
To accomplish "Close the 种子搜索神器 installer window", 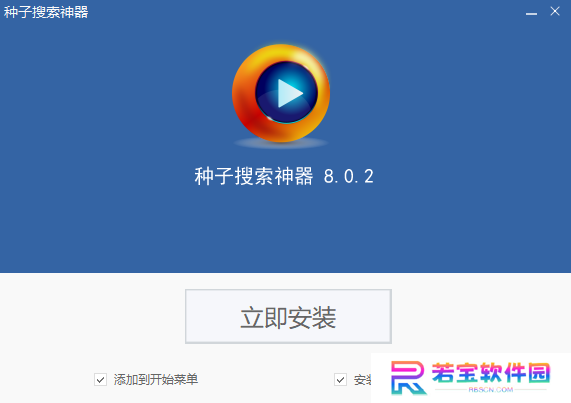I will [555, 11].
